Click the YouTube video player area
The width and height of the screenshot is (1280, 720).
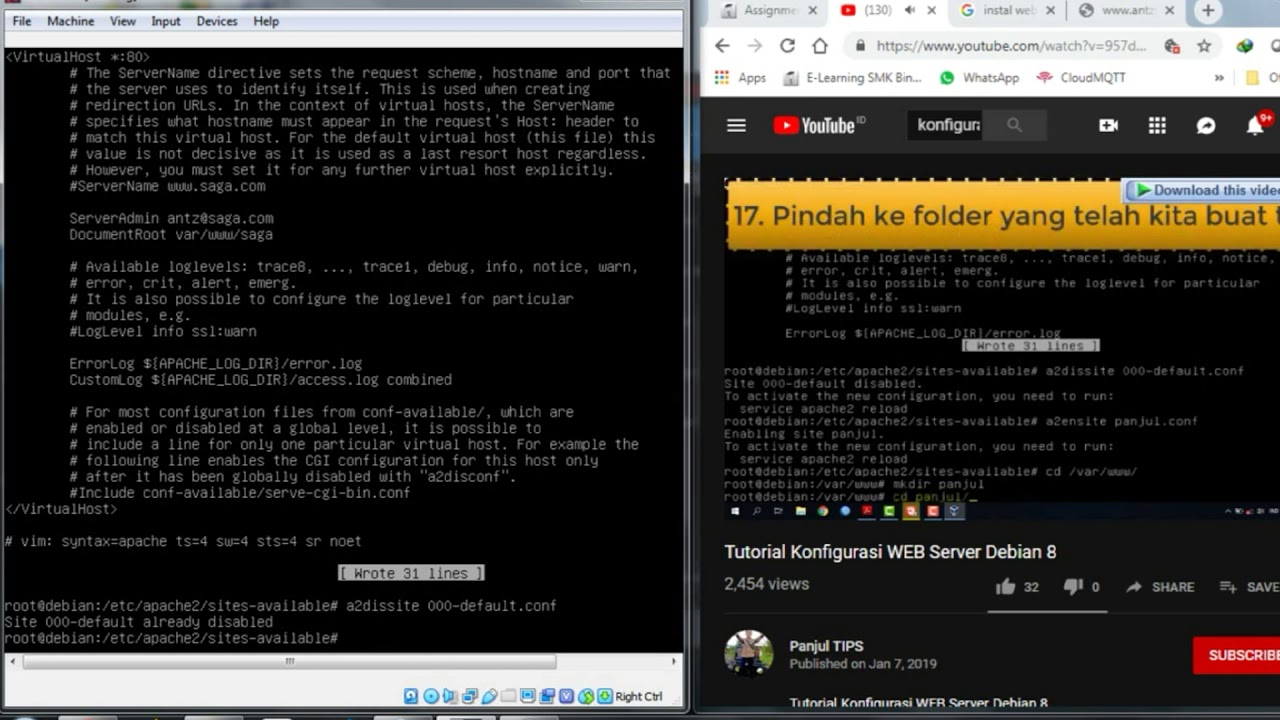point(1002,350)
